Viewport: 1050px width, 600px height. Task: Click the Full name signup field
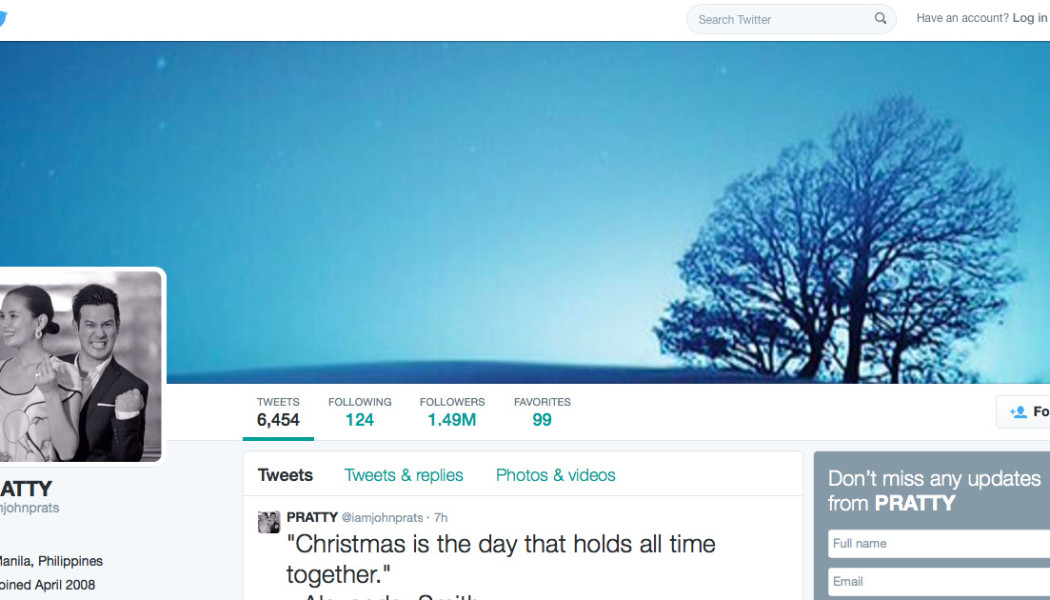click(x=939, y=544)
